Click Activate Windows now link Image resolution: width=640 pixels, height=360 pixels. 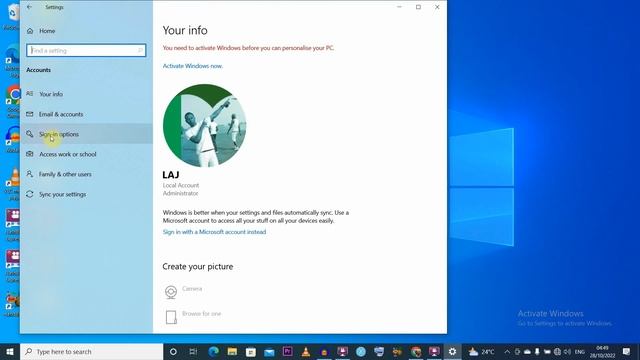pos(193,66)
